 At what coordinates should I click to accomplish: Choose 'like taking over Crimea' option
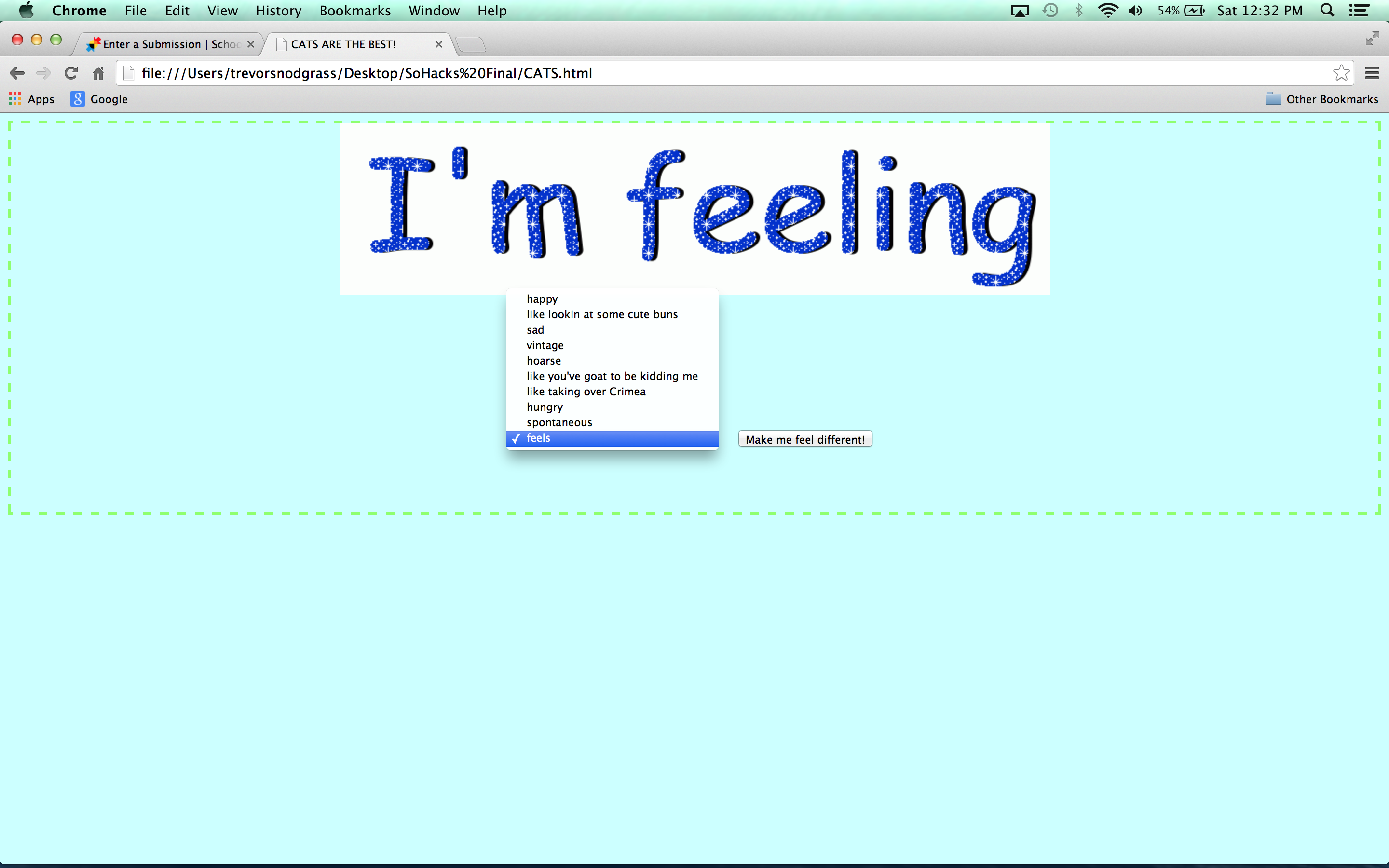[x=586, y=392]
